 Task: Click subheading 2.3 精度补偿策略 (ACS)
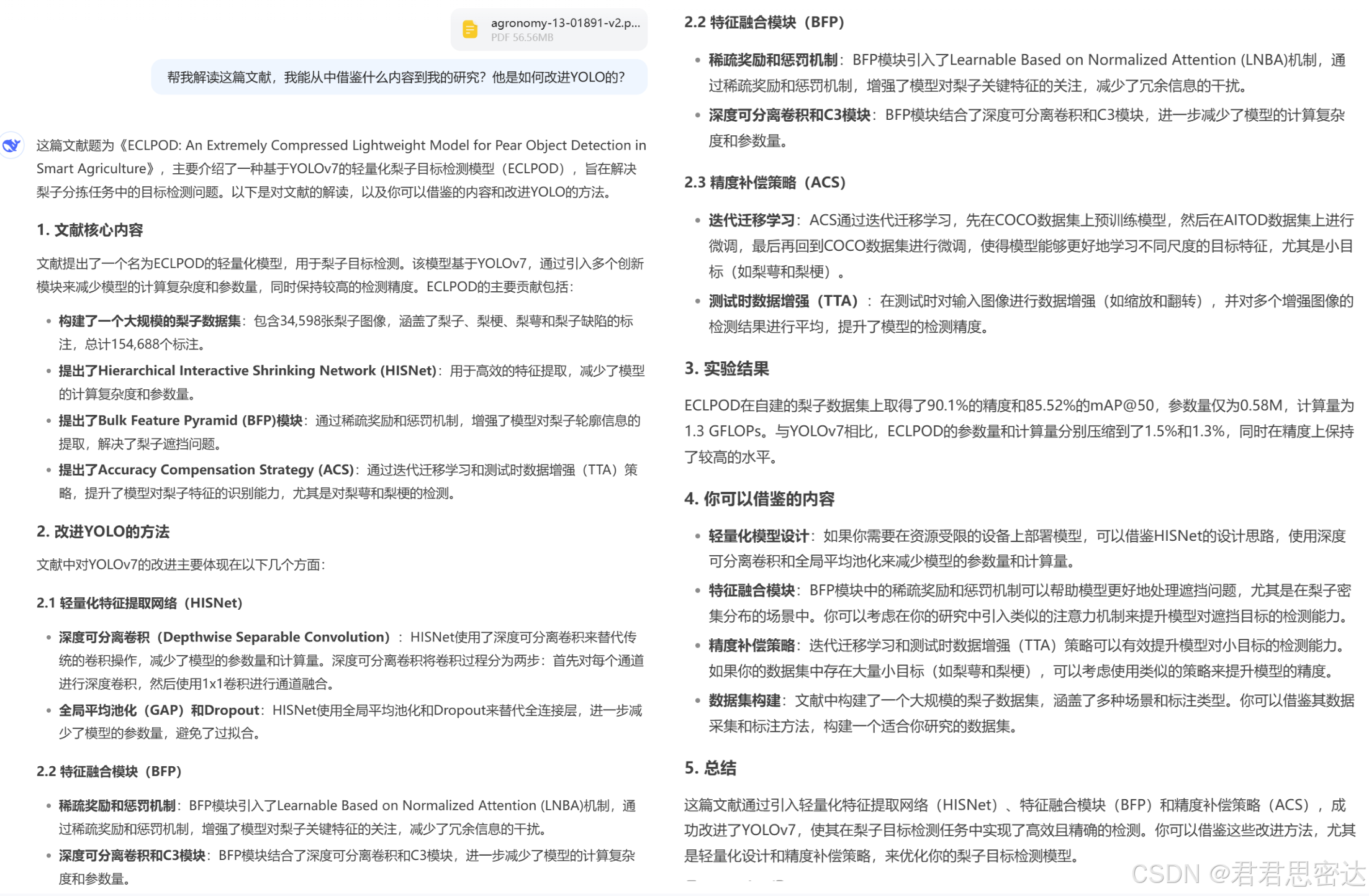(x=765, y=183)
